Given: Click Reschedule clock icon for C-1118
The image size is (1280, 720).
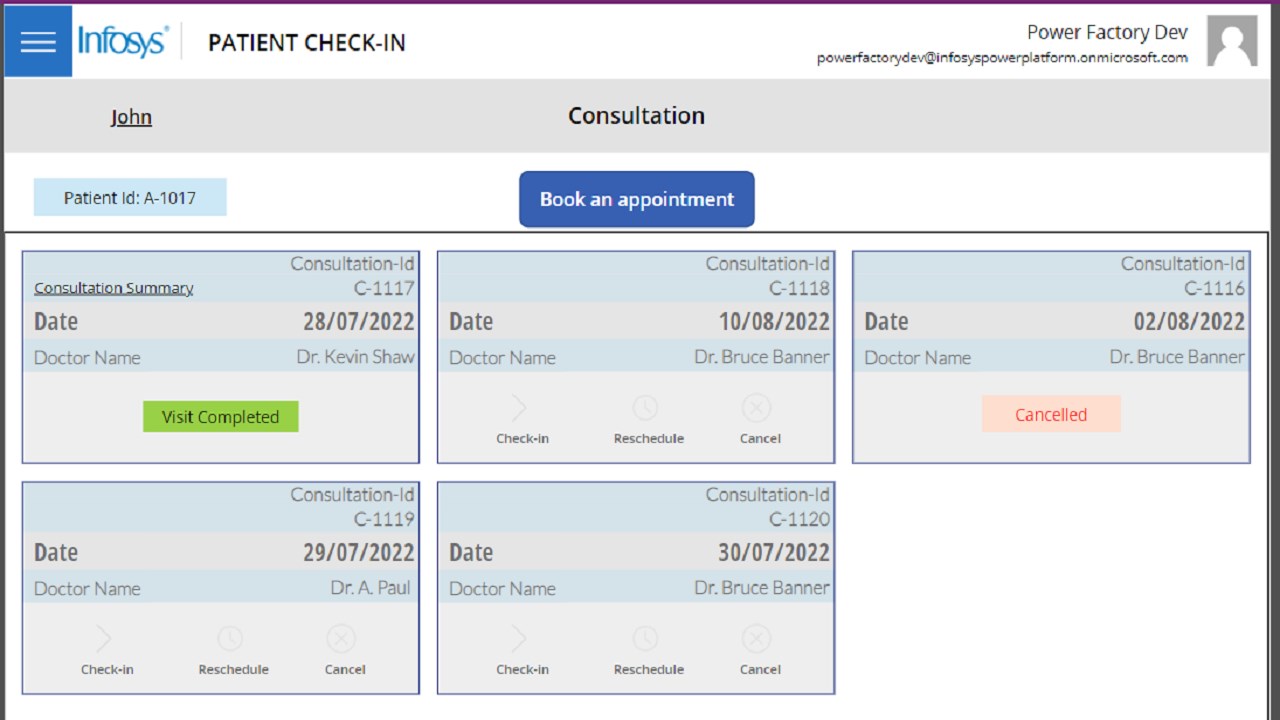Looking at the screenshot, I should (646, 408).
